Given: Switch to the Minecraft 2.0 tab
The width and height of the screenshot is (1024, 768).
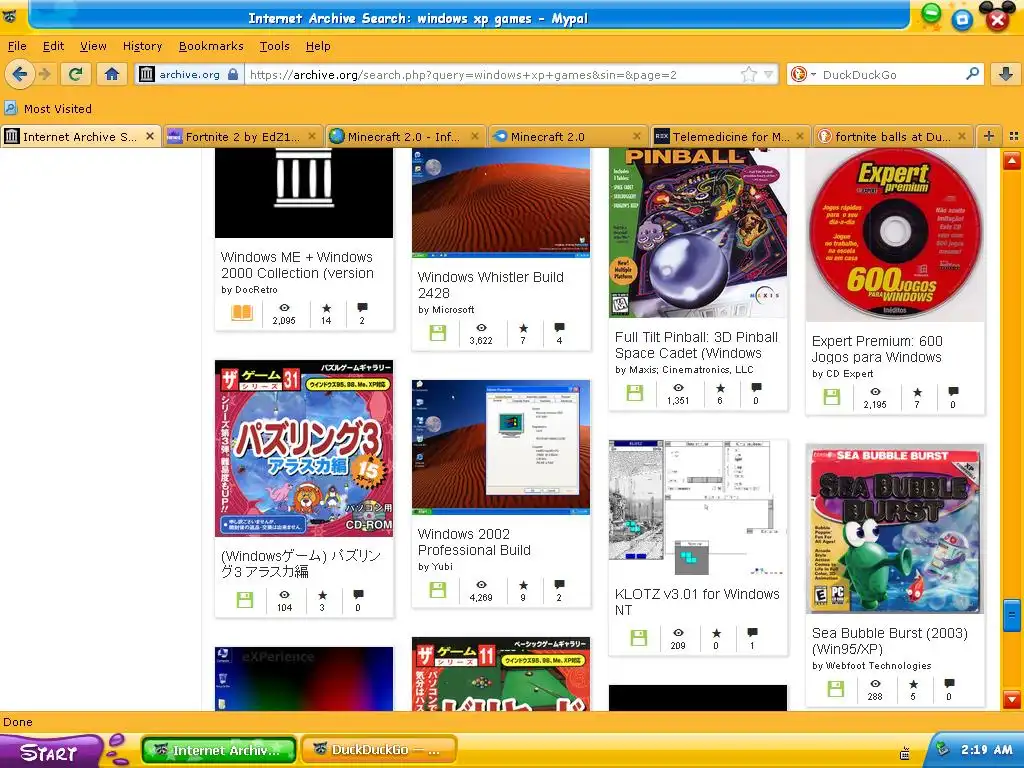Looking at the screenshot, I should click(x=567, y=136).
